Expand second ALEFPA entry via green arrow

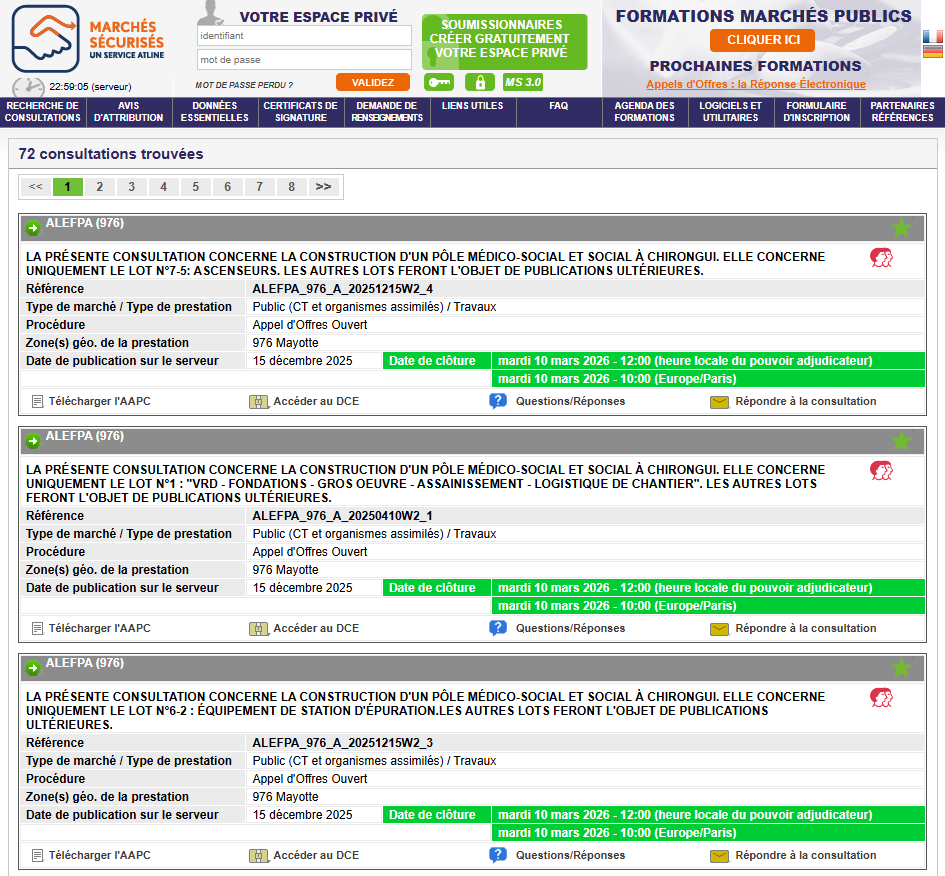coord(33,441)
